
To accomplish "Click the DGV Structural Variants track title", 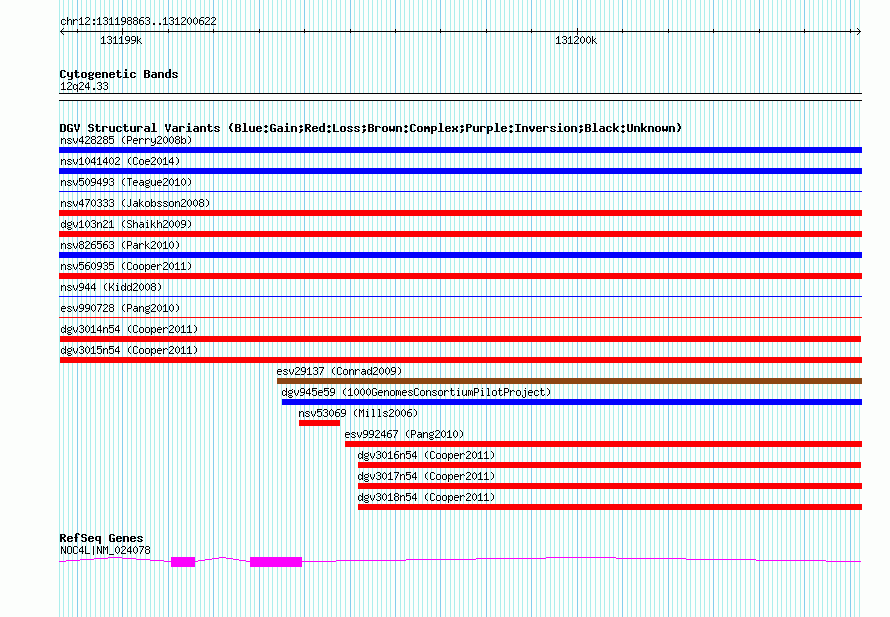I will pyautogui.click(x=370, y=128).
